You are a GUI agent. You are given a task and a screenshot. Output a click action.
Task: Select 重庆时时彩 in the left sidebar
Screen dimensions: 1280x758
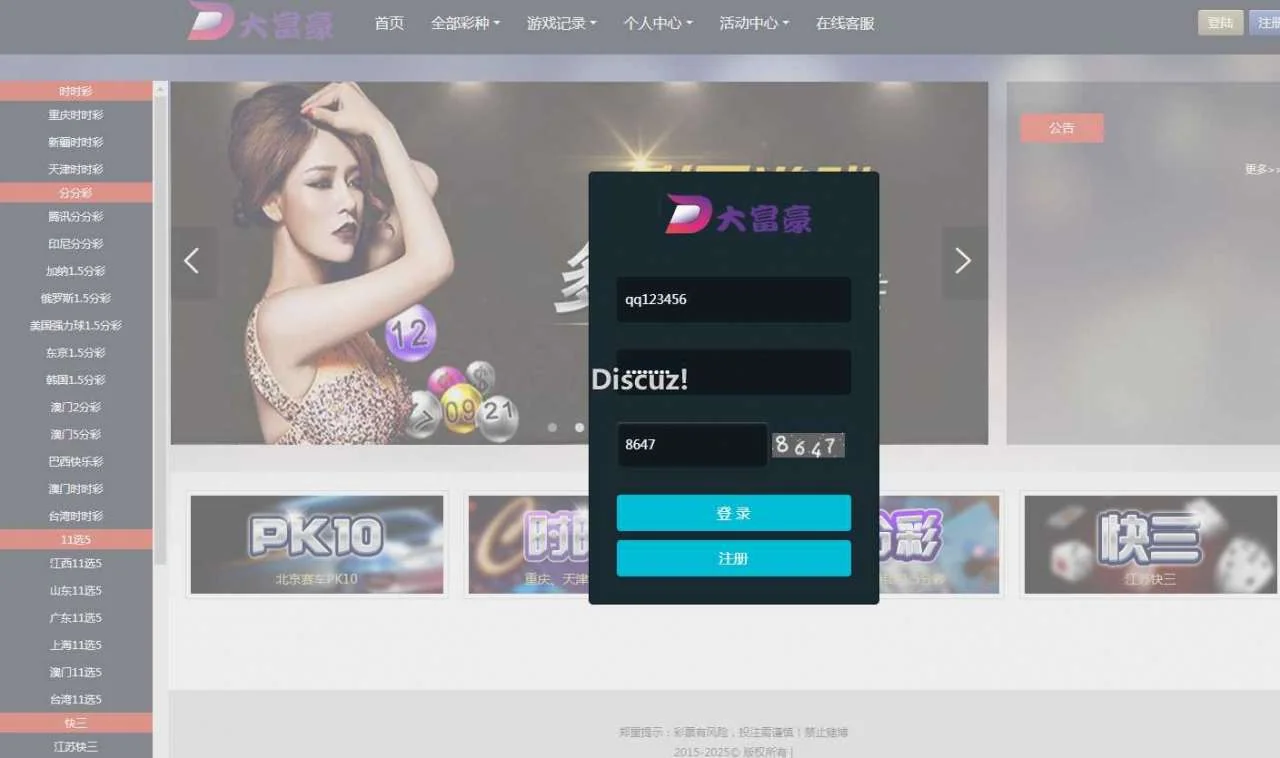point(76,115)
